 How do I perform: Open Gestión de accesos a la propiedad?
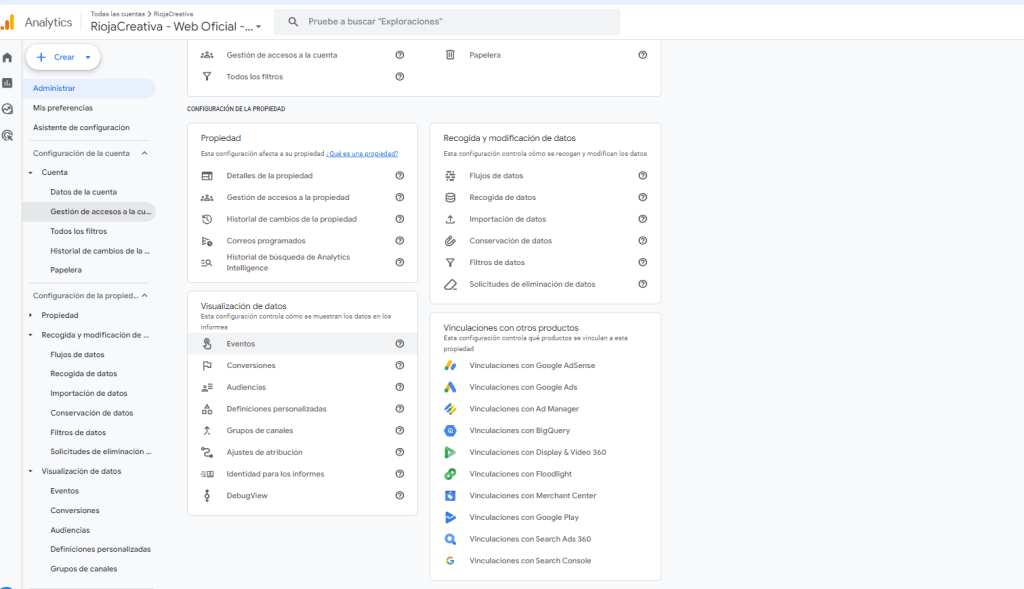point(288,197)
